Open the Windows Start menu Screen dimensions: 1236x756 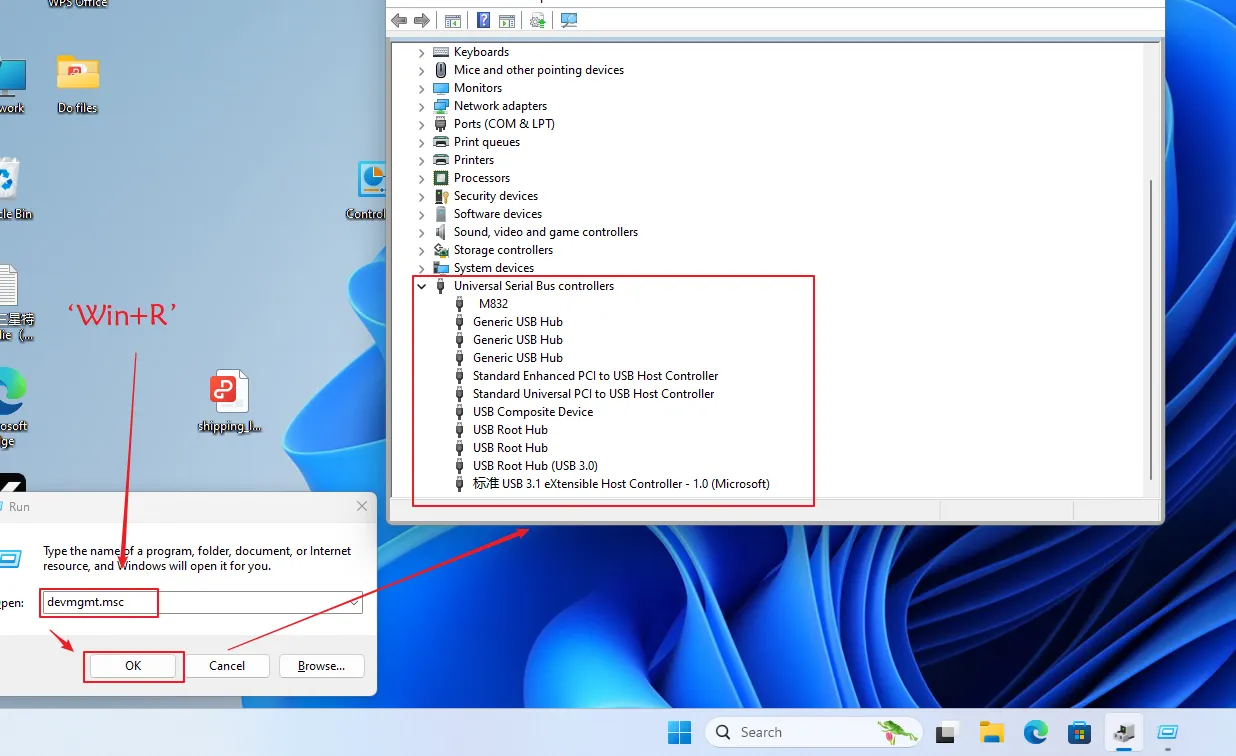680,733
